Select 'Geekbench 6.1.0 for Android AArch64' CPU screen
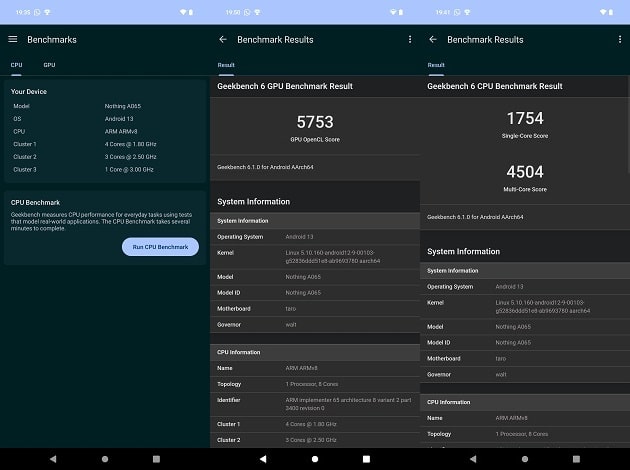Image resolution: width=630 pixels, height=470 pixels. point(475,217)
